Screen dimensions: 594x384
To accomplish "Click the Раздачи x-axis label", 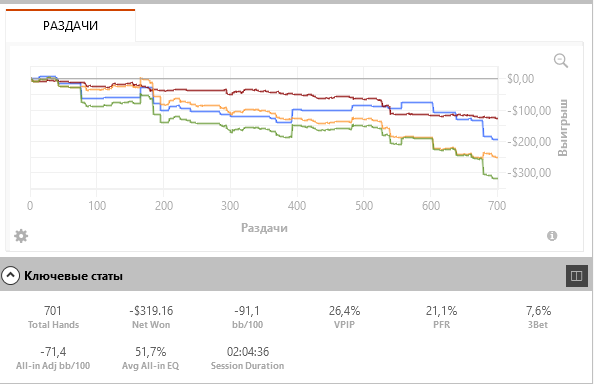I will pyautogui.click(x=264, y=228).
